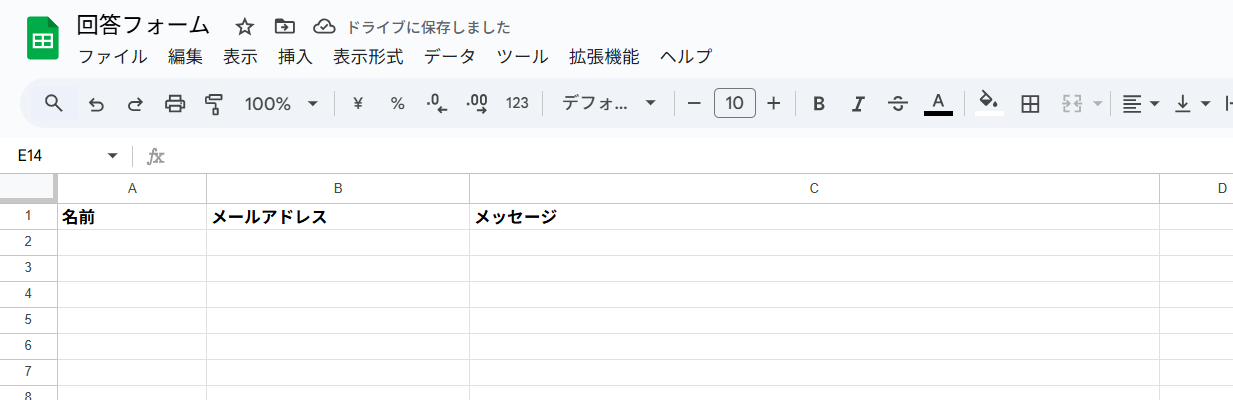Viewport: 1233px width, 400px height.
Task: Open the 表示形式 menu
Action: (x=368, y=57)
